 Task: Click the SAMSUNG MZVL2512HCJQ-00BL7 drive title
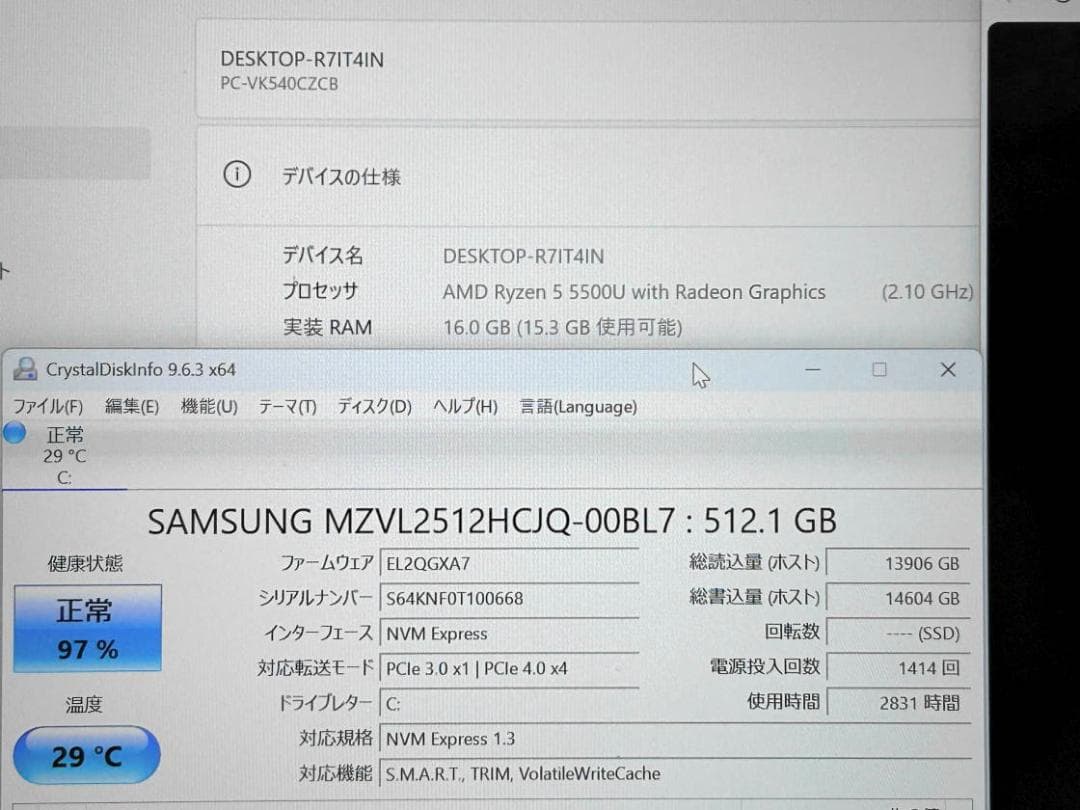pos(492,521)
